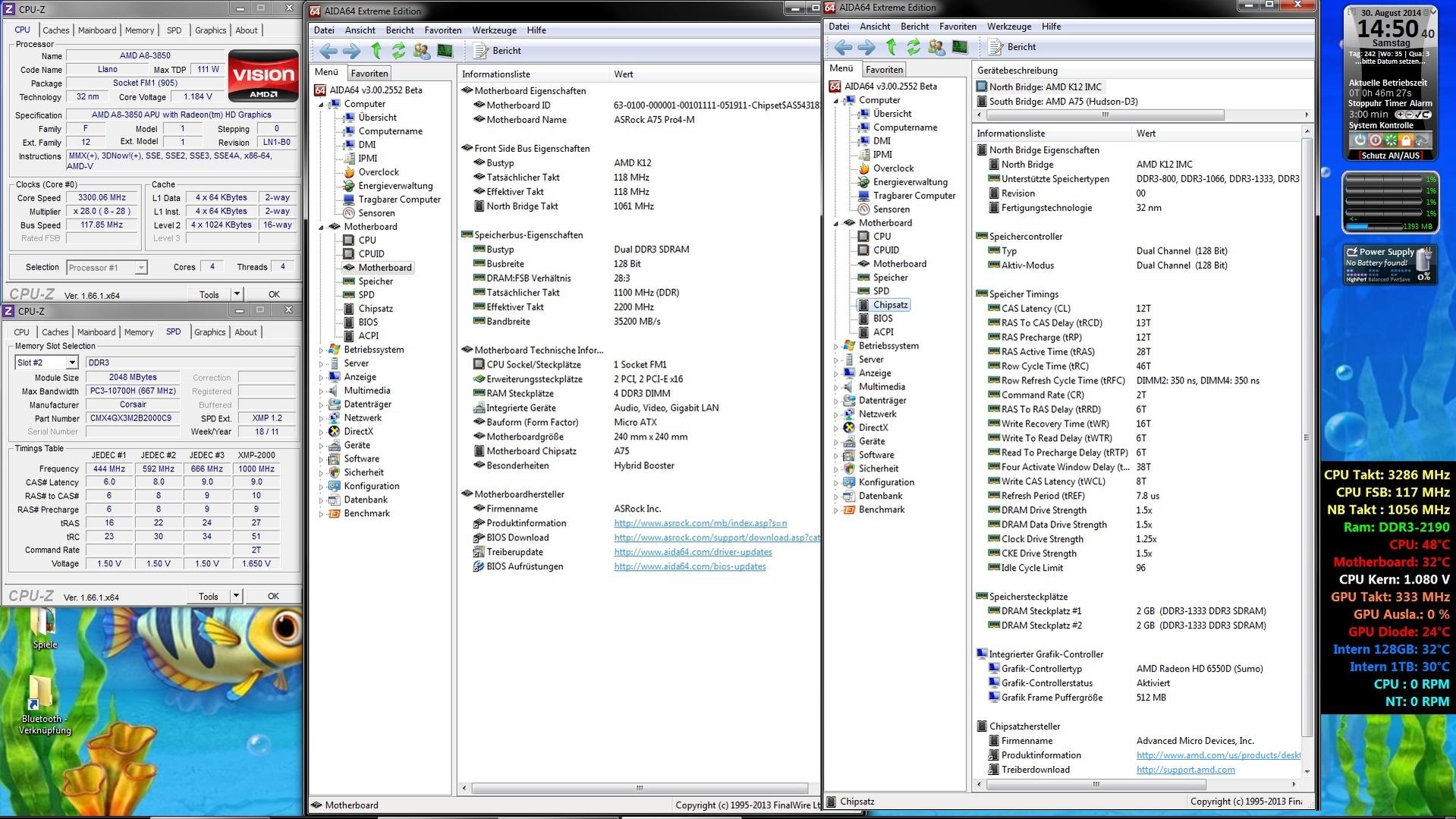This screenshot has width=1456, height=819.
Task: Click the clock gadget time display
Action: (x=1388, y=30)
